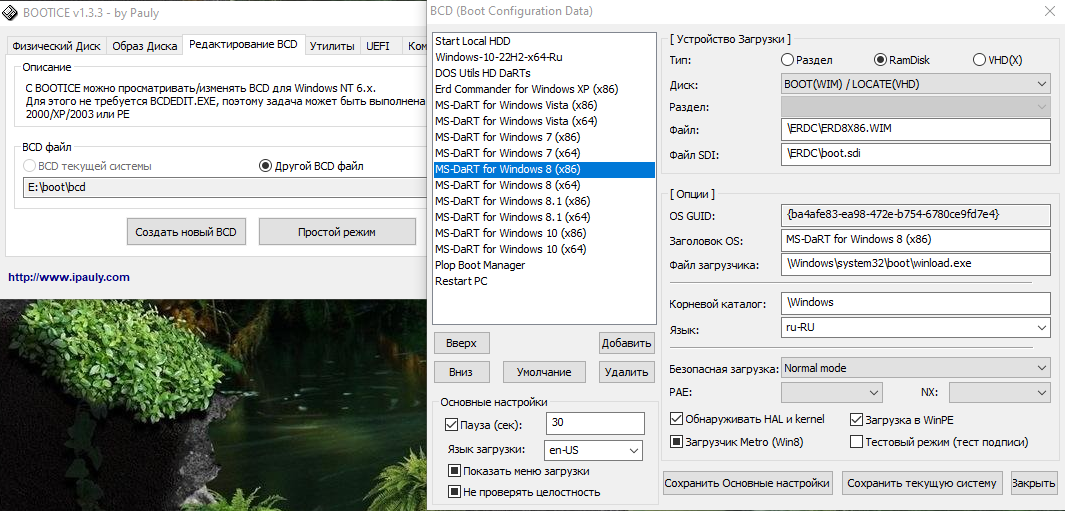Close the BCD dialog with X button
Image resolution: width=1065 pixels, height=511 pixels.
pos(1048,11)
